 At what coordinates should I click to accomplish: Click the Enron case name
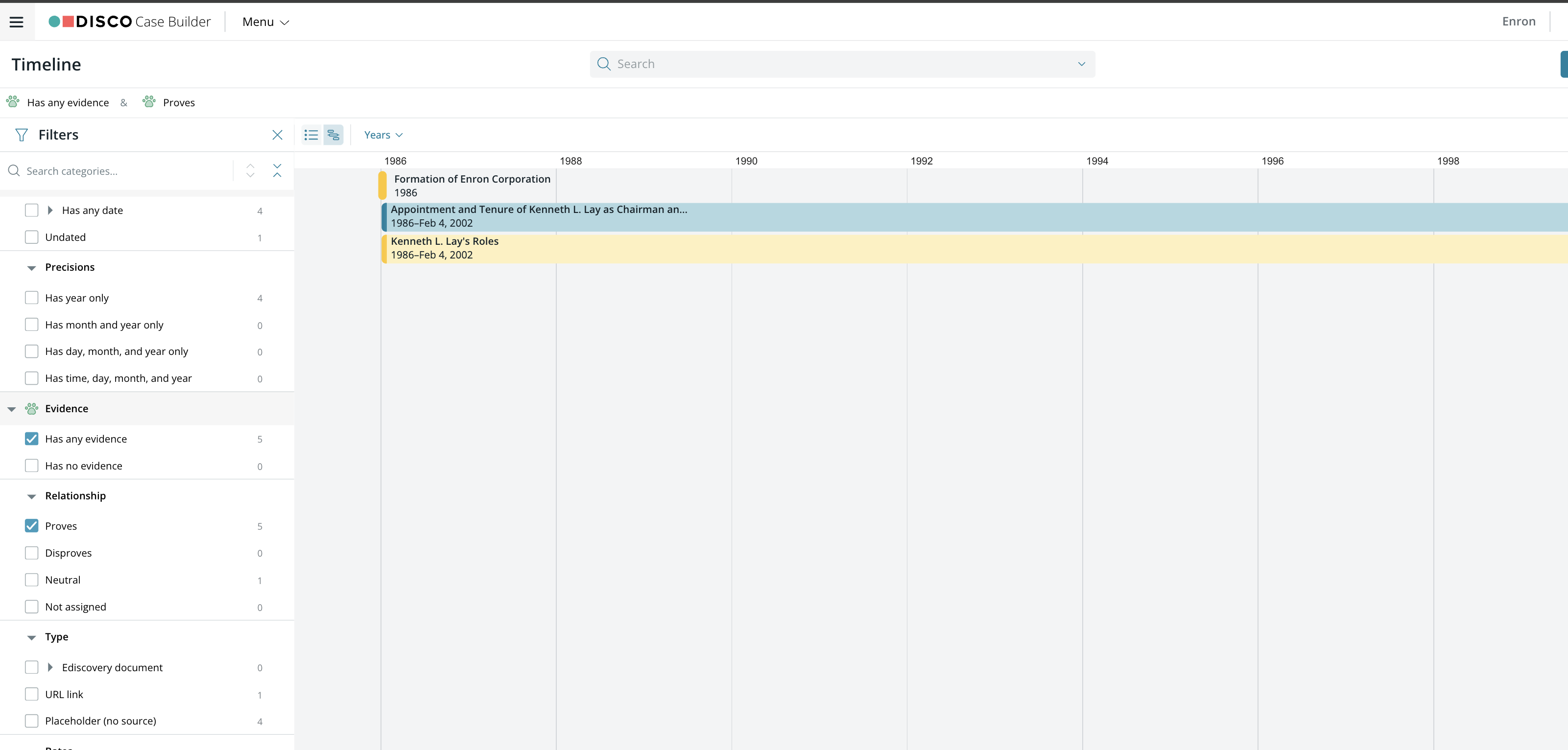point(1518,22)
